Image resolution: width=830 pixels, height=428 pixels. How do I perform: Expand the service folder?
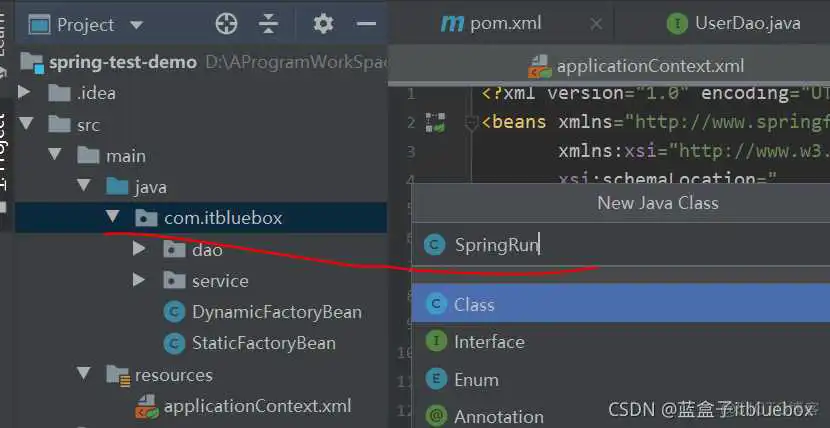tap(139, 281)
